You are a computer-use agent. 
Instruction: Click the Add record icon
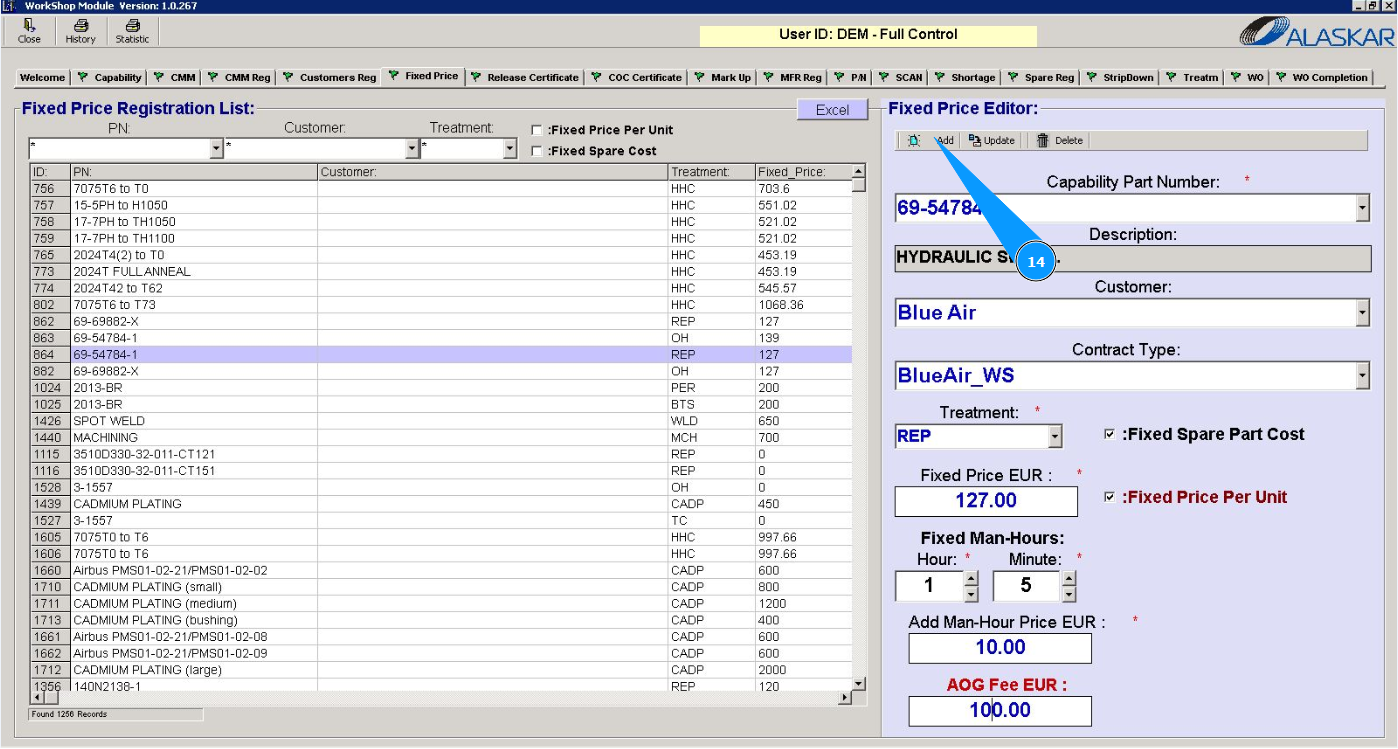[x=914, y=141]
